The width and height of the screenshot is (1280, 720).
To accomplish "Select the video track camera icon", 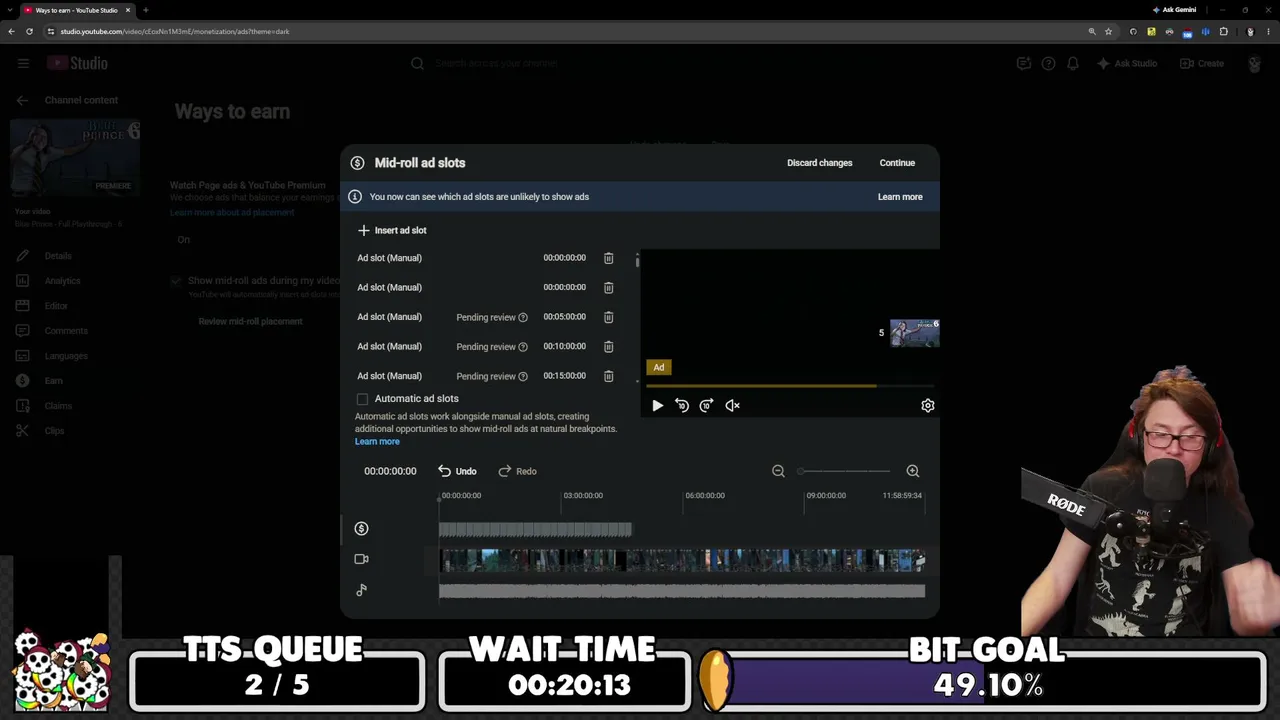I will 362,559.
